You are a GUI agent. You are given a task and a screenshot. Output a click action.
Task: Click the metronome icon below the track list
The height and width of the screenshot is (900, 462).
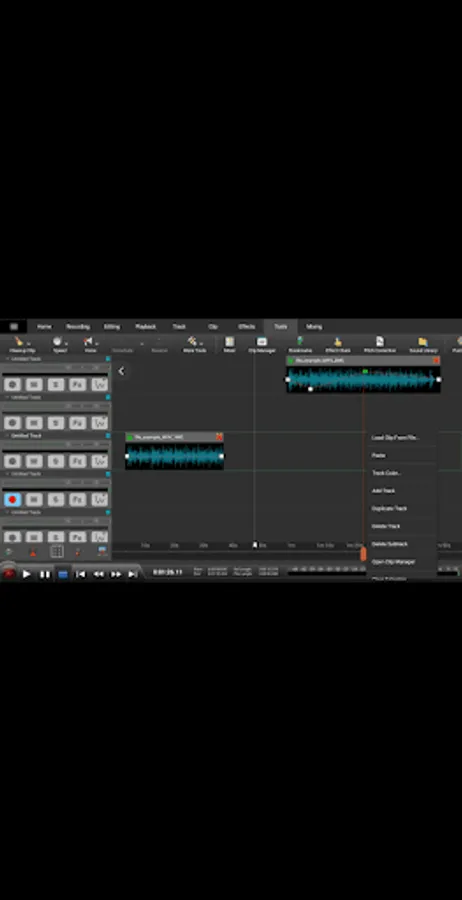[x=33, y=552]
